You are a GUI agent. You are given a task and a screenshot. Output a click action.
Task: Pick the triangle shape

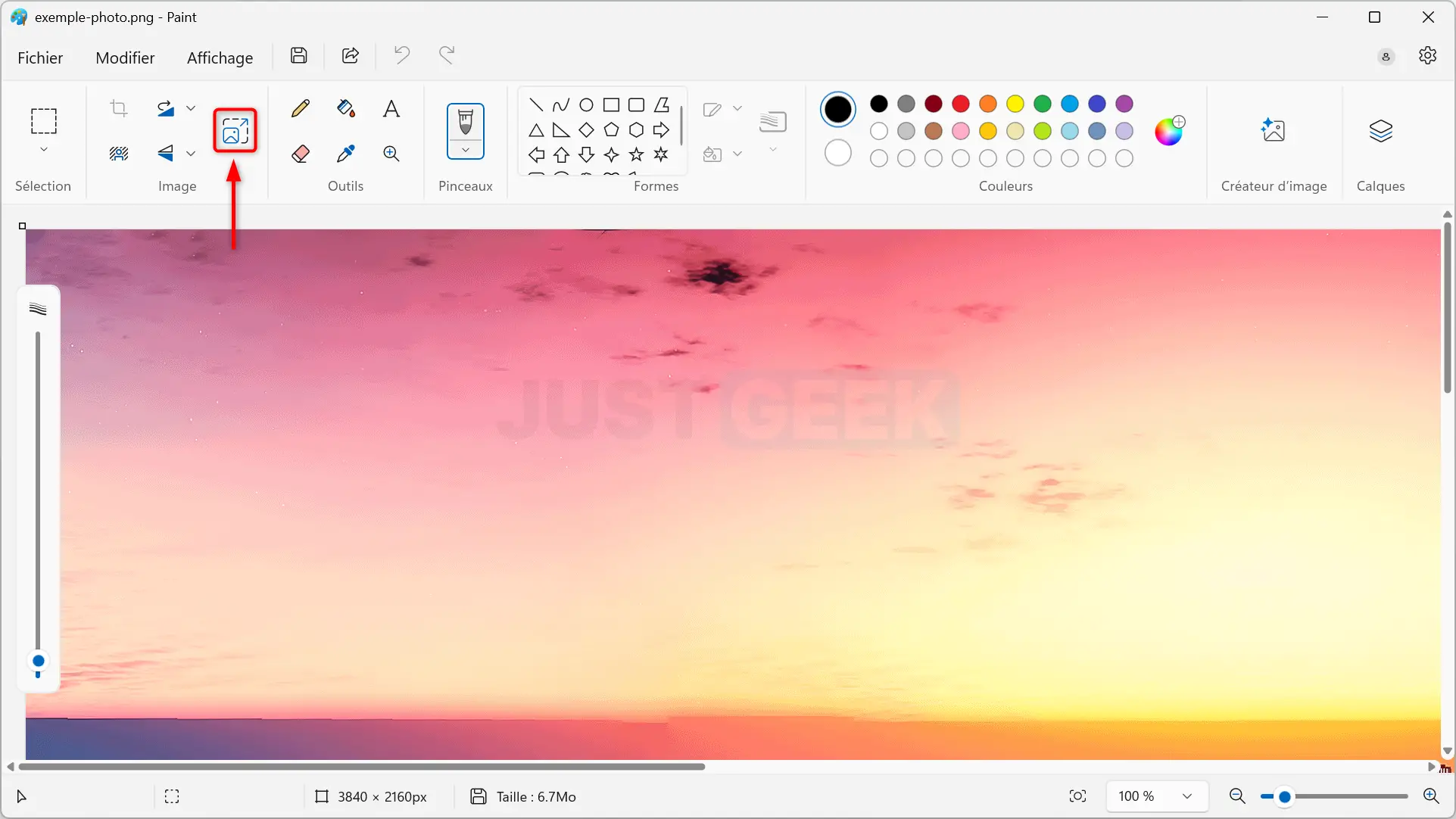(x=536, y=130)
